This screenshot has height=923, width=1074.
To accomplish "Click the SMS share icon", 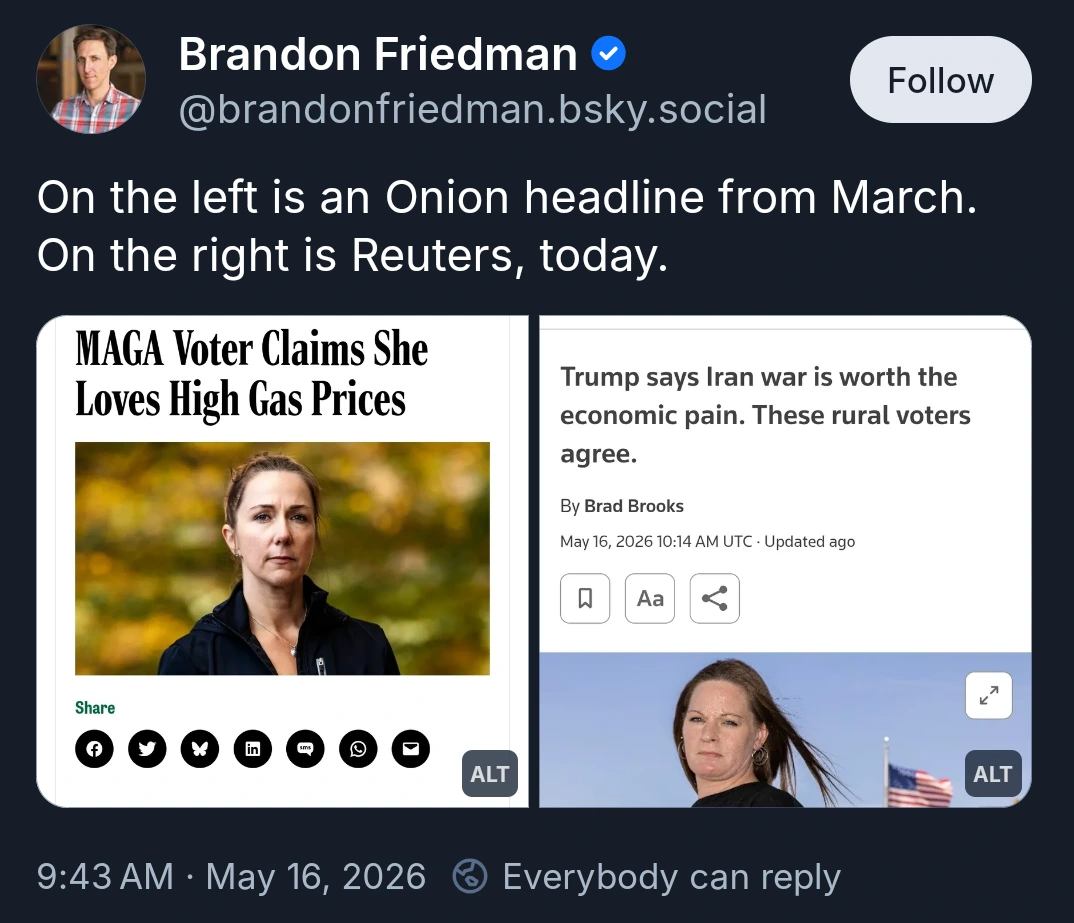I will coord(305,748).
